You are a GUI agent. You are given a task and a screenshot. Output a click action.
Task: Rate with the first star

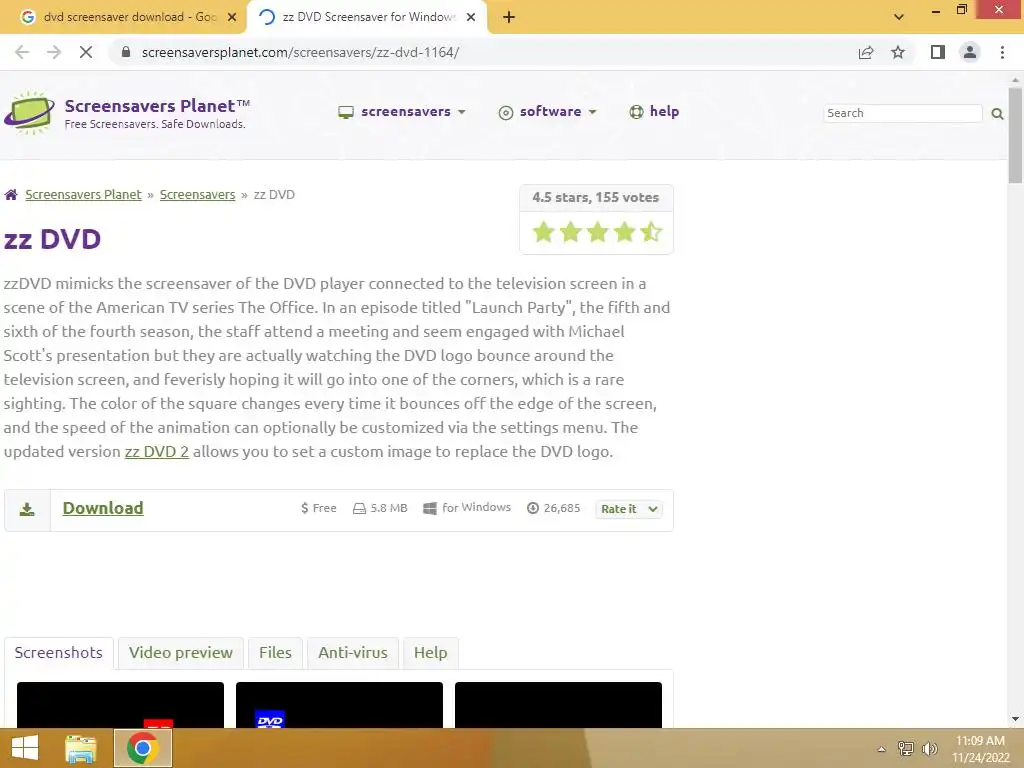543,232
